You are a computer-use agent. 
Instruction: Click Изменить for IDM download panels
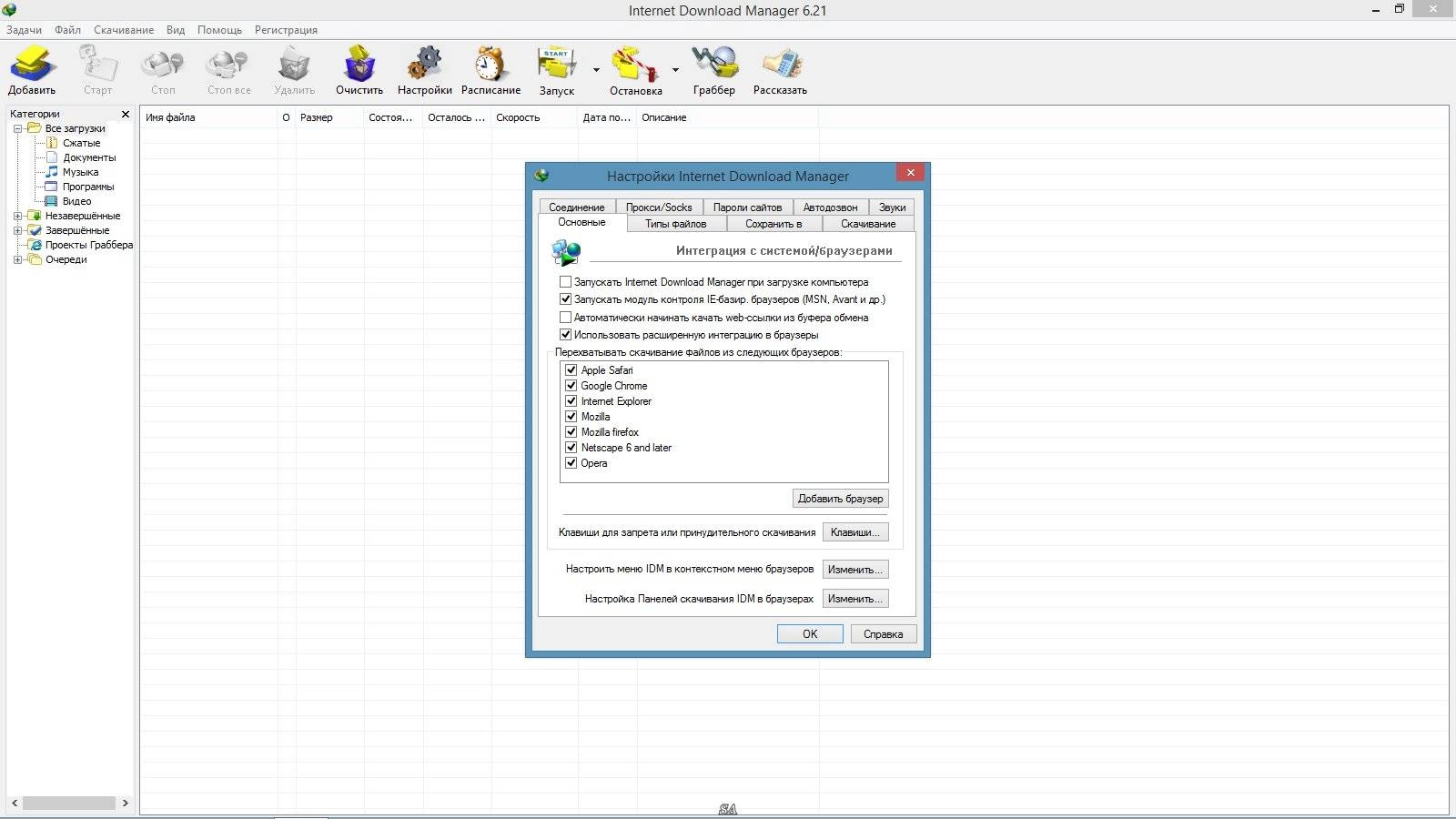[855, 599]
